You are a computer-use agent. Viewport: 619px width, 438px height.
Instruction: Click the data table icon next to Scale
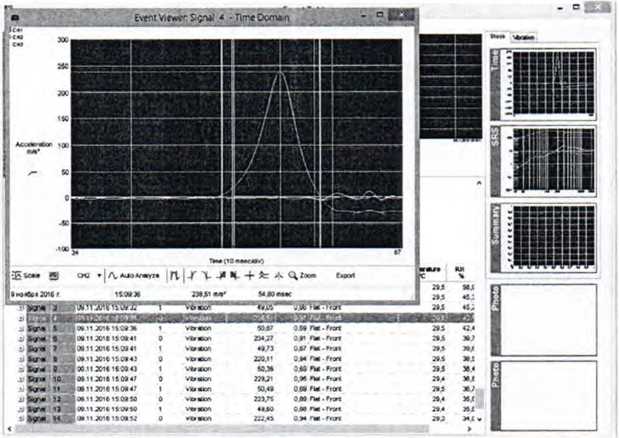point(54,275)
